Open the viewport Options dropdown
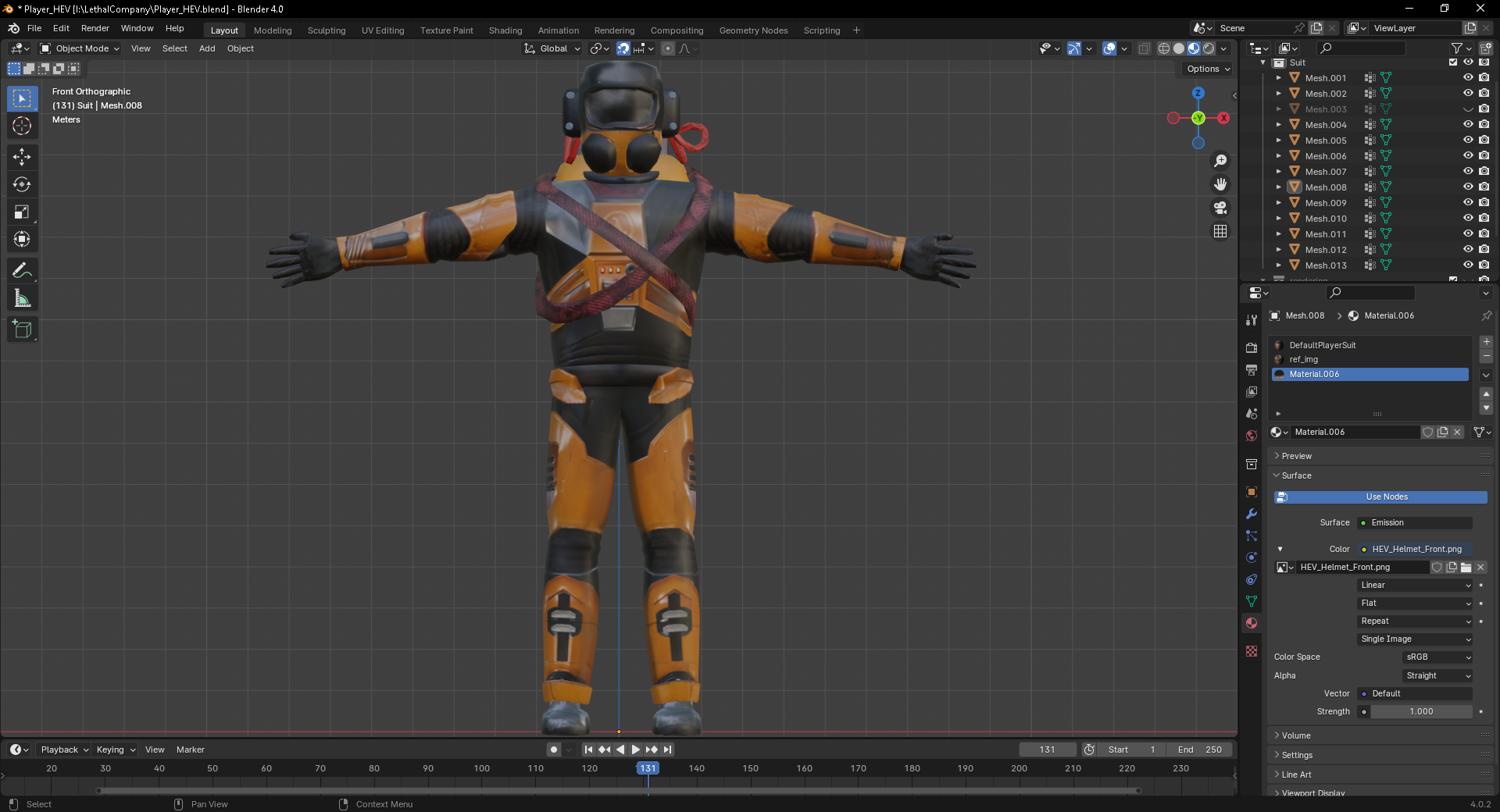The width and height of the screenshot is (1500, 812). [1208, 69]
